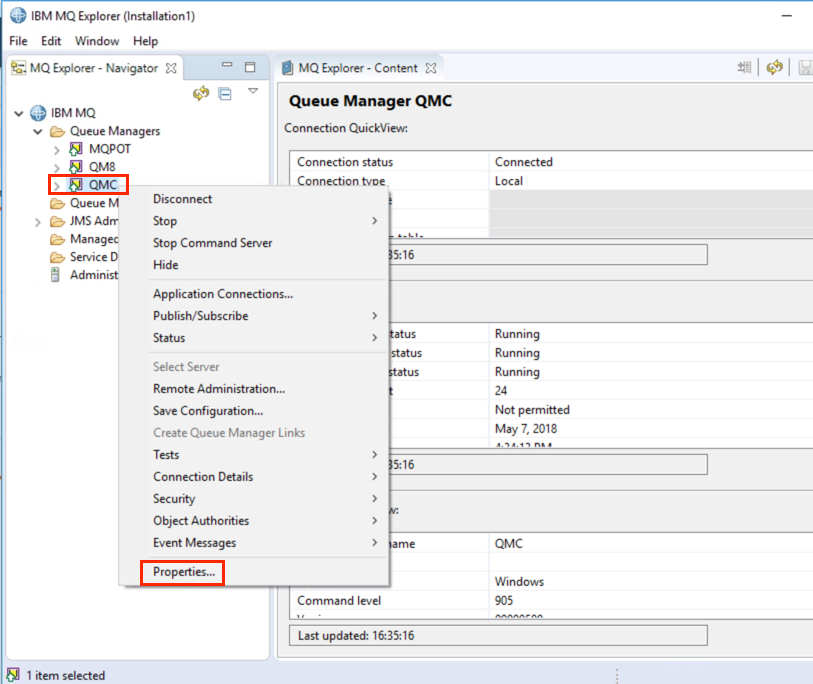Expand the MQPOT queue manager node

[x=57, y=150]
